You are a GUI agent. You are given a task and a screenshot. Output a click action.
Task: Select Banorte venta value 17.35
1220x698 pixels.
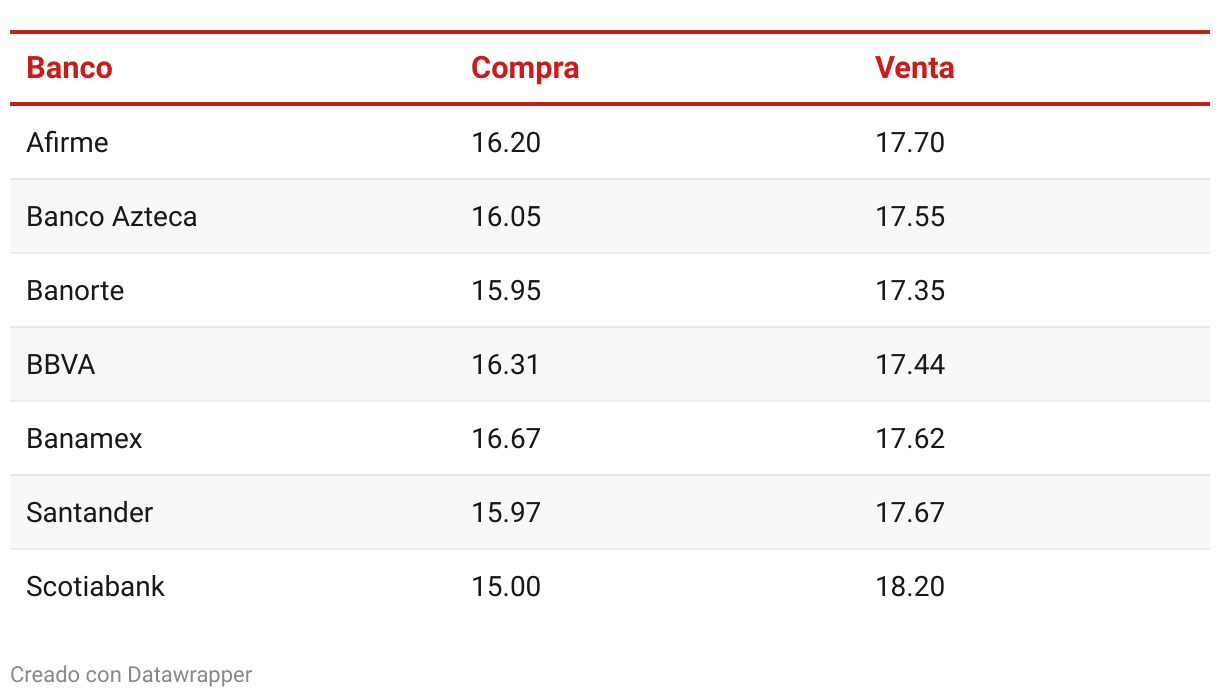[910, 290]
